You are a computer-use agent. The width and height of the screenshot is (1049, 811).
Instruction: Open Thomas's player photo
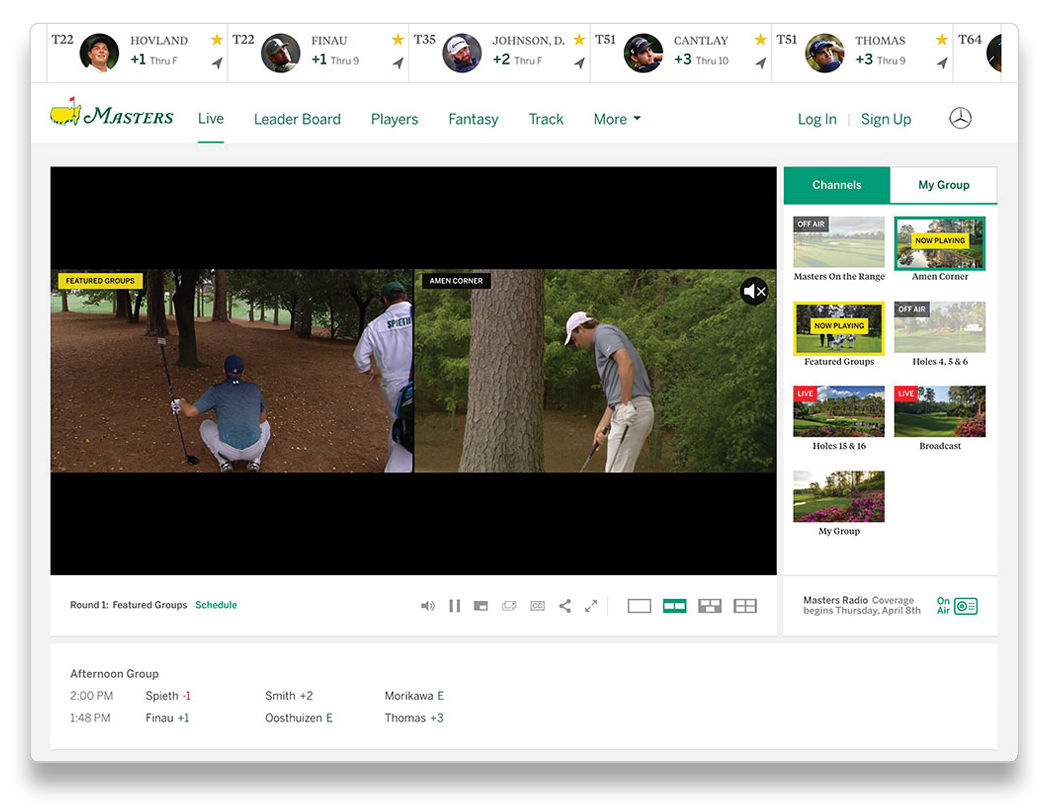pos(824,53)
